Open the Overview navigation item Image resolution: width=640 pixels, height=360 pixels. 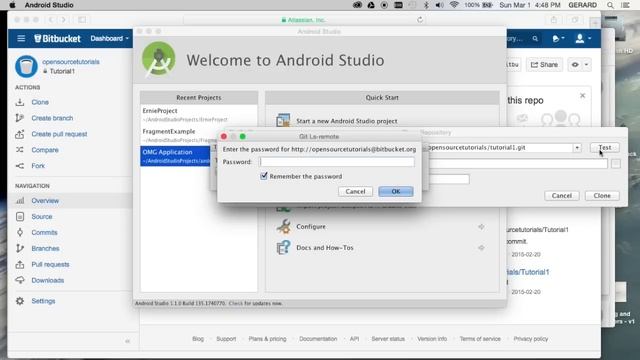coord(45,201)
